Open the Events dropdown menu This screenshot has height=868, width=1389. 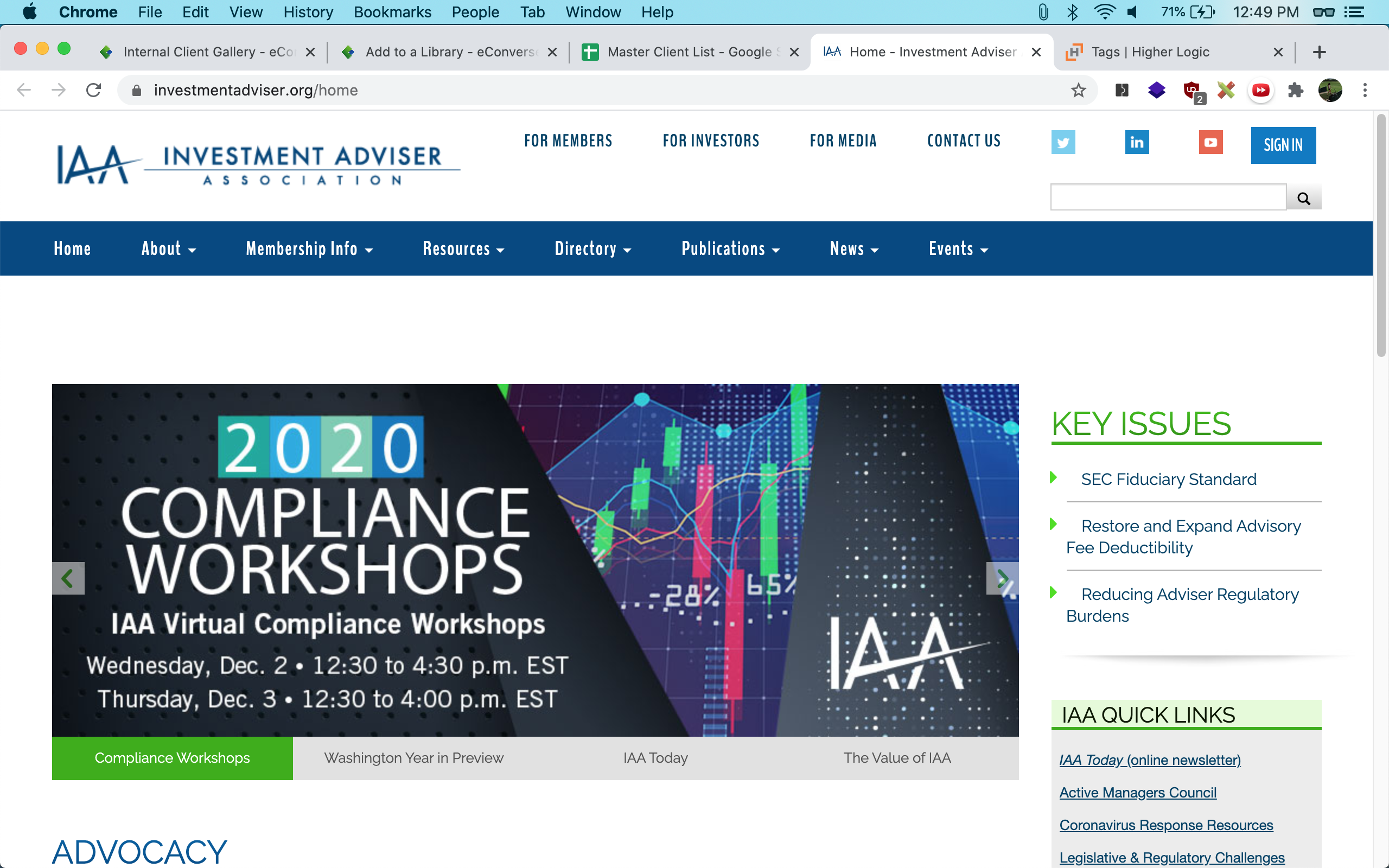point(958,248)
